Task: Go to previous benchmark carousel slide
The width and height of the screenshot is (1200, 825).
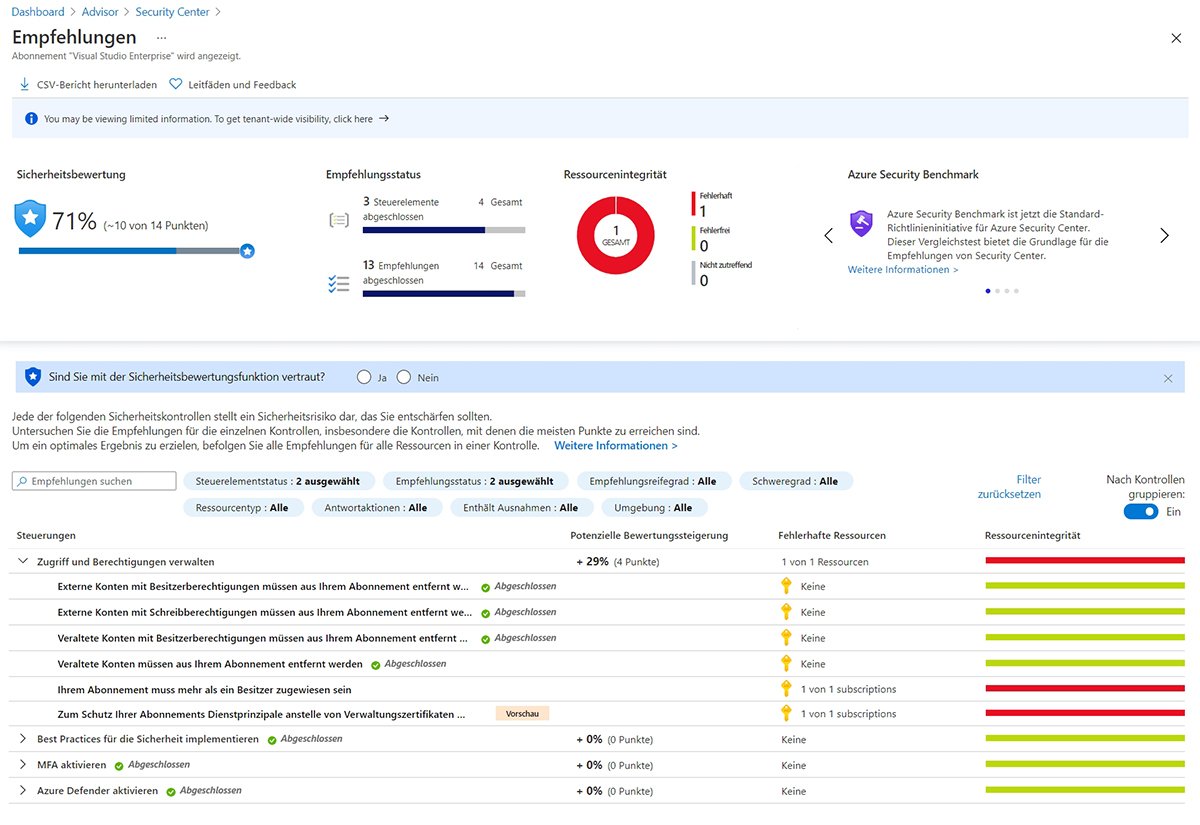Action: 828,236
